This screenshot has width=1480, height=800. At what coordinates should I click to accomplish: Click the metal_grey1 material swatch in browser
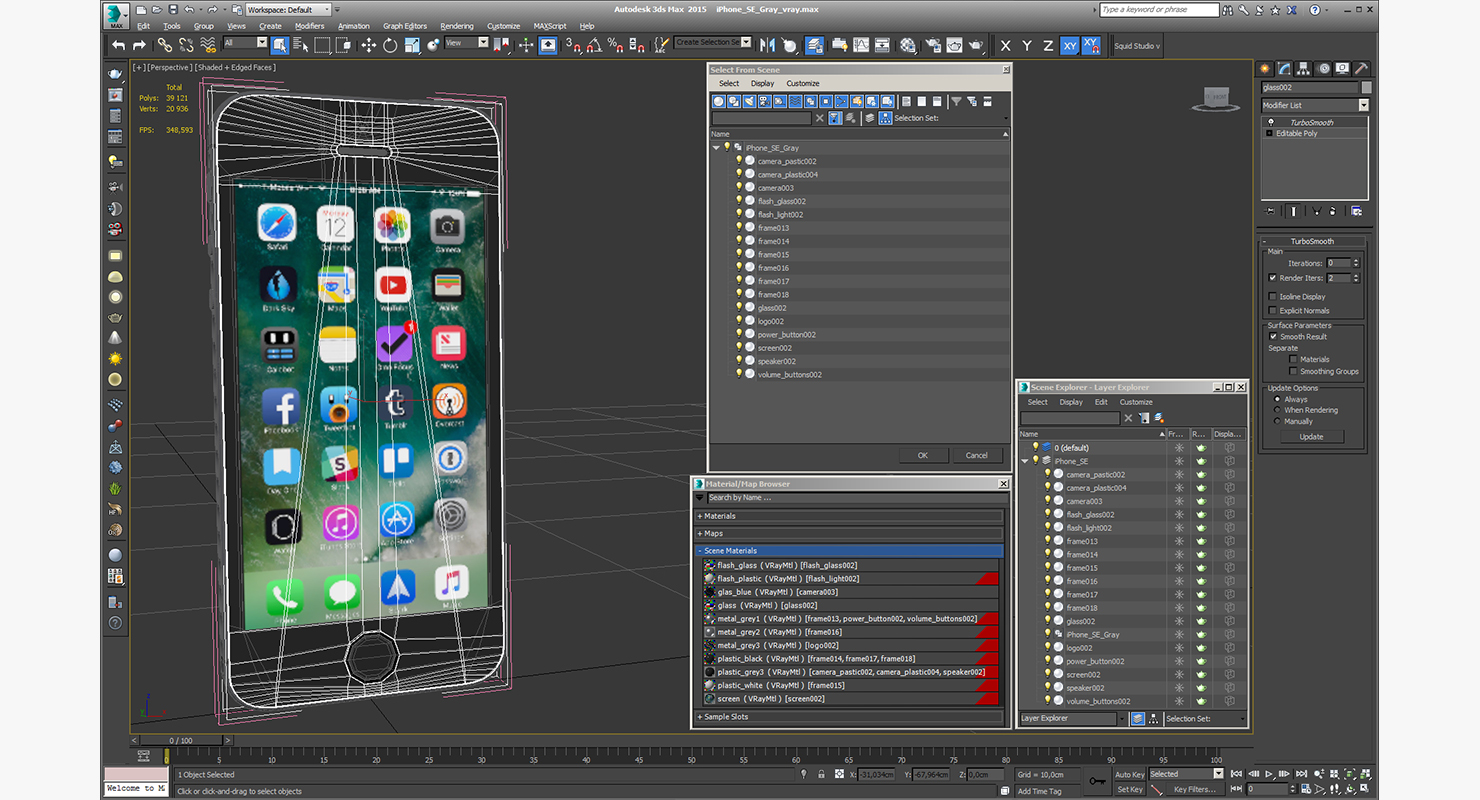(710, 619)
